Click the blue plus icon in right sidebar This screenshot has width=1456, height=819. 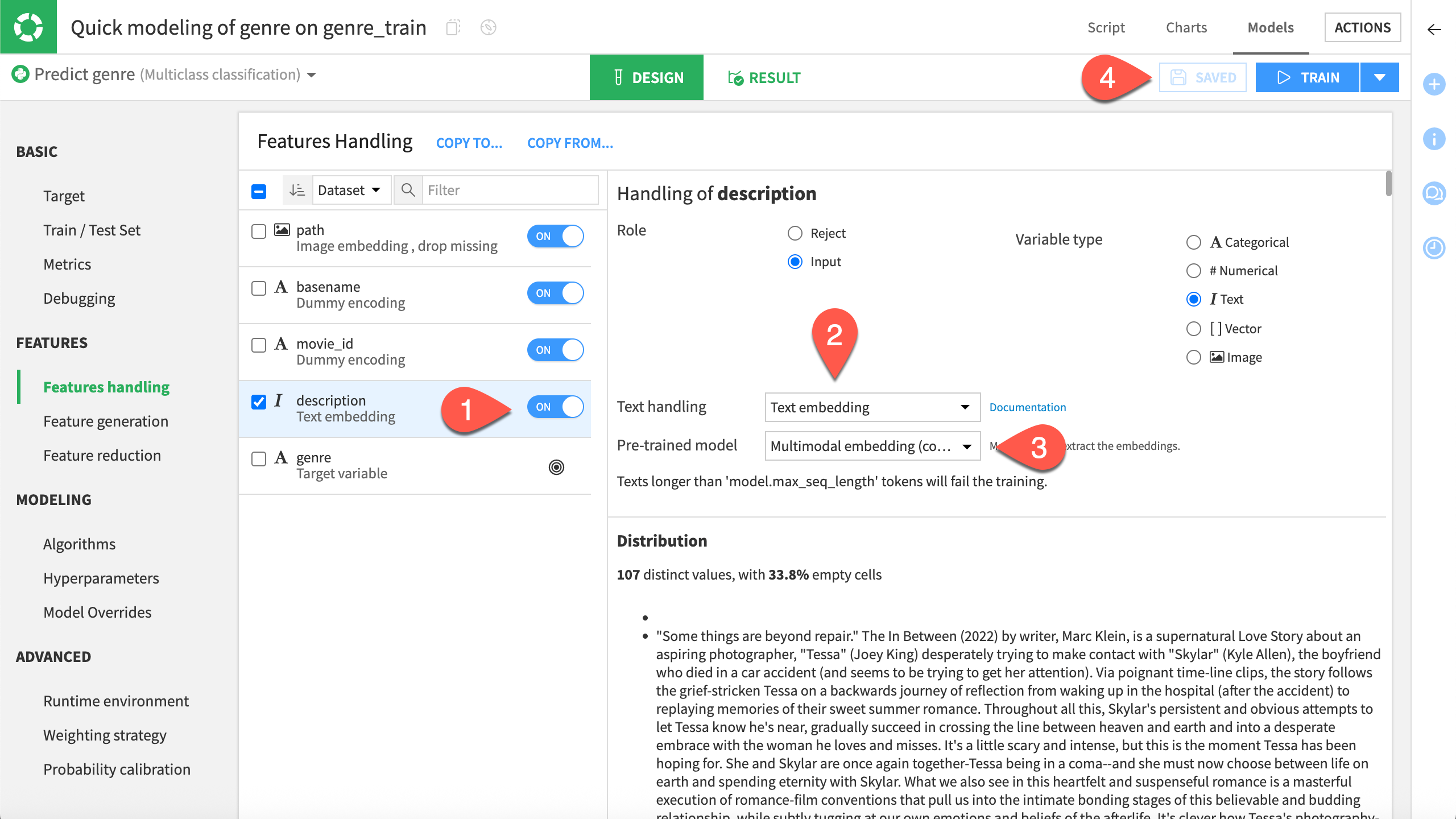point(1434,85)
